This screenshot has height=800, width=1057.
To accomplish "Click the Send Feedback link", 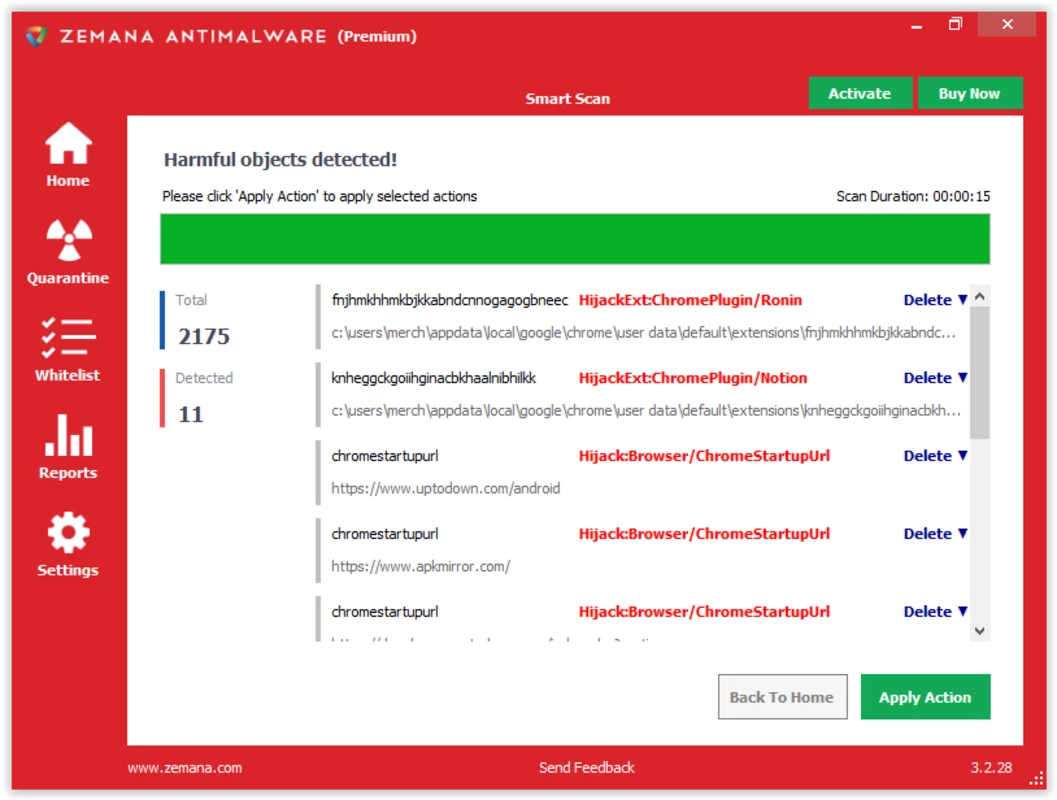I will 586,768.
